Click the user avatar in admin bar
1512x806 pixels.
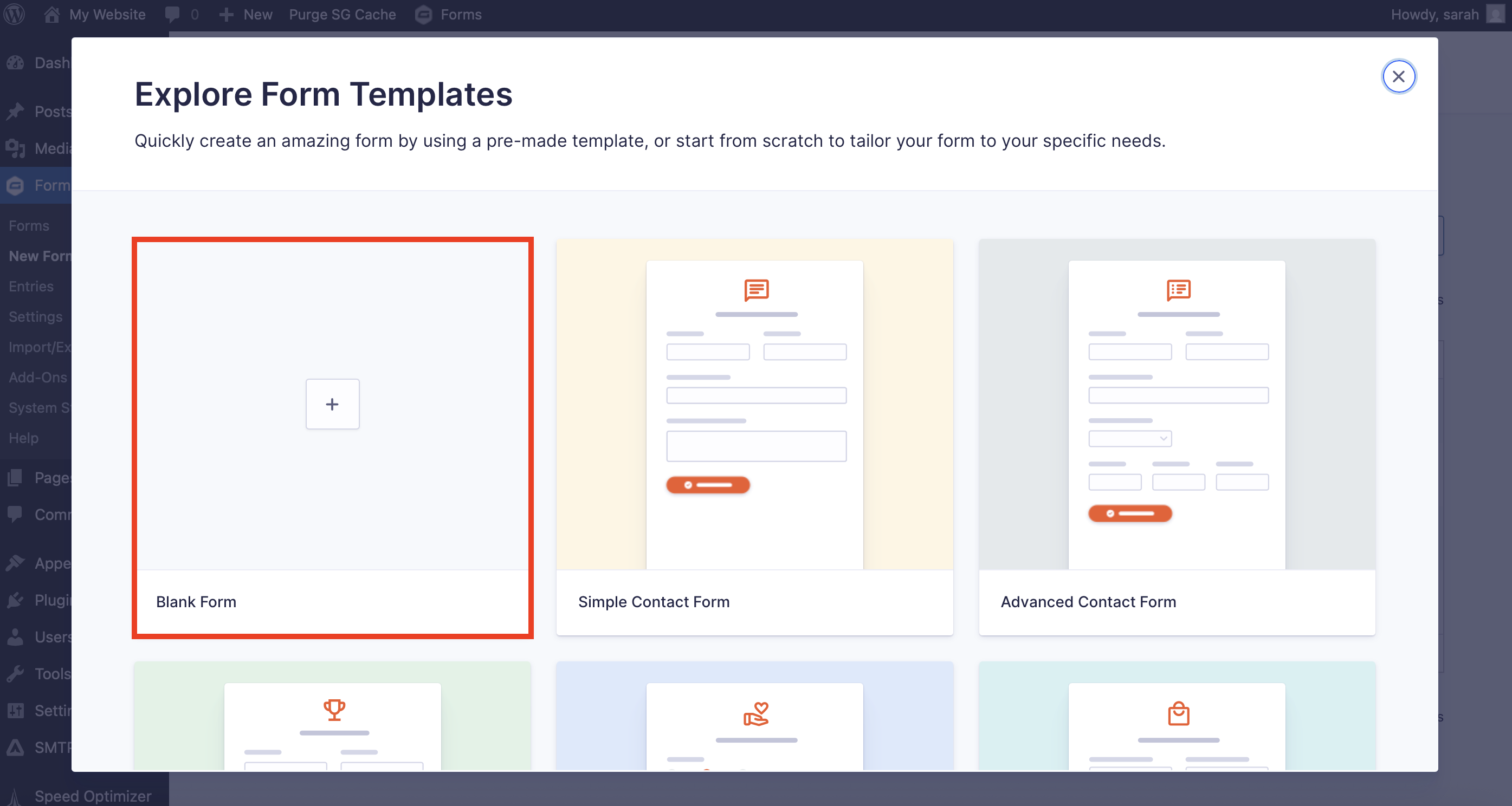(1495, 14)
